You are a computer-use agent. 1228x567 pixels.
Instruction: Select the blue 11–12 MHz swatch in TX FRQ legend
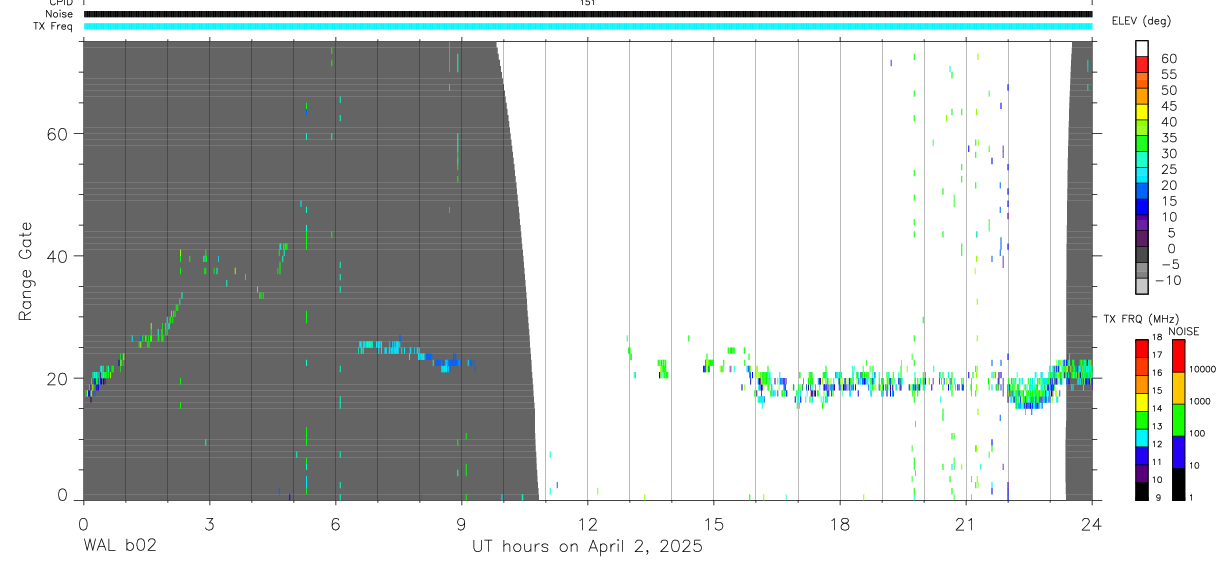1142,455
